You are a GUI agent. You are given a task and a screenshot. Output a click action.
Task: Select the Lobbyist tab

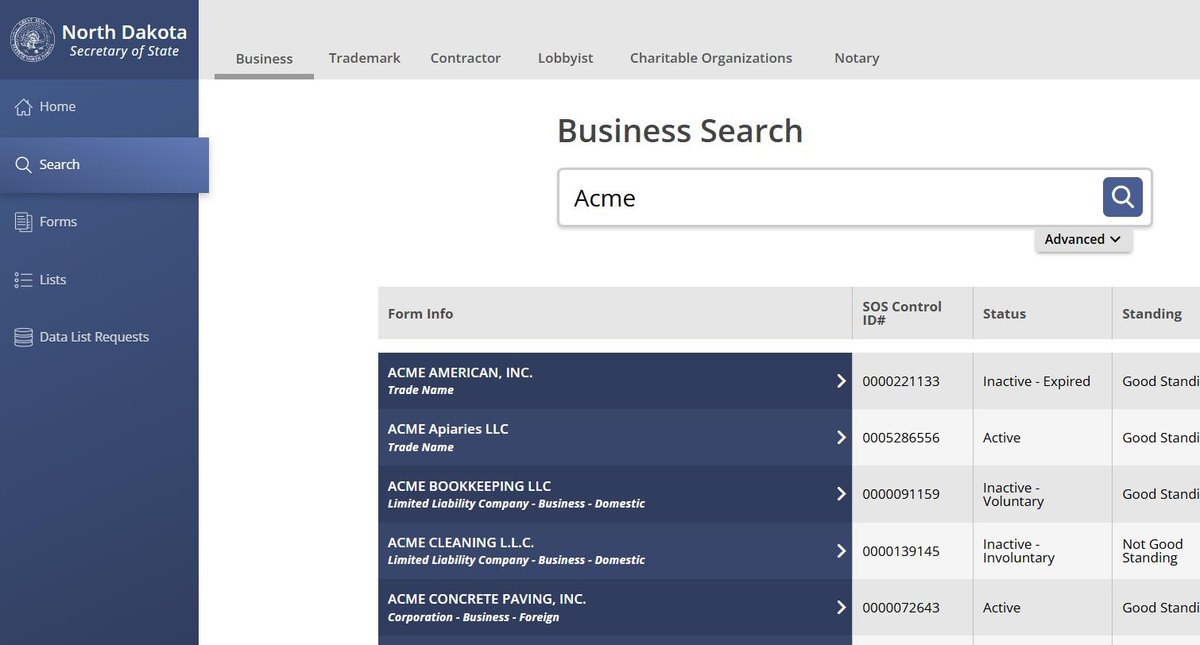[x=565, y=58]
